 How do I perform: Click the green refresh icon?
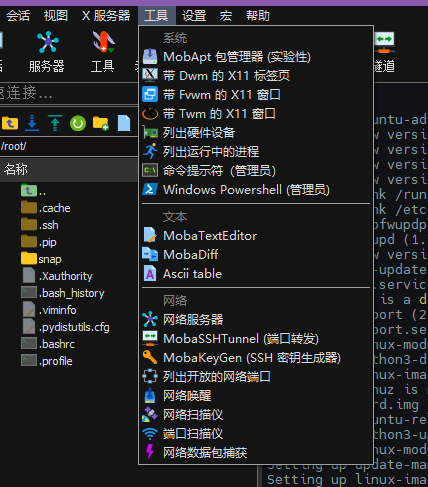point(78,123)
